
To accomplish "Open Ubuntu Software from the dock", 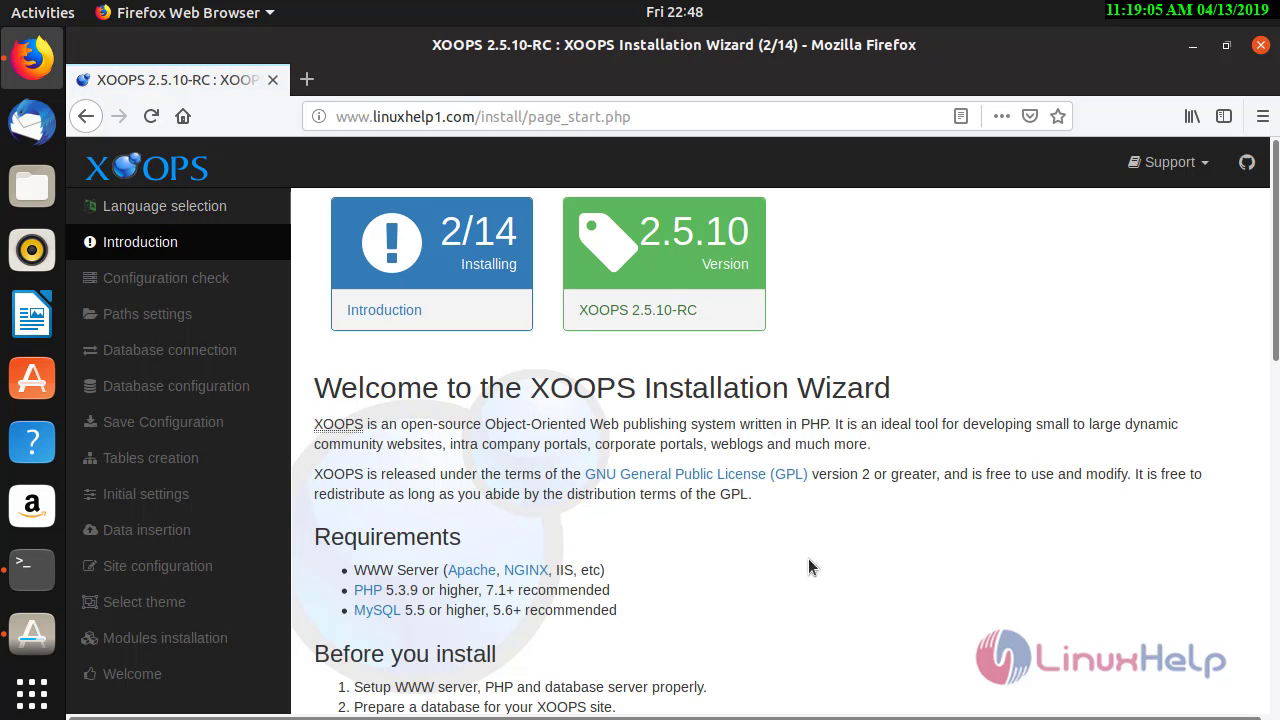I will 32,378.
